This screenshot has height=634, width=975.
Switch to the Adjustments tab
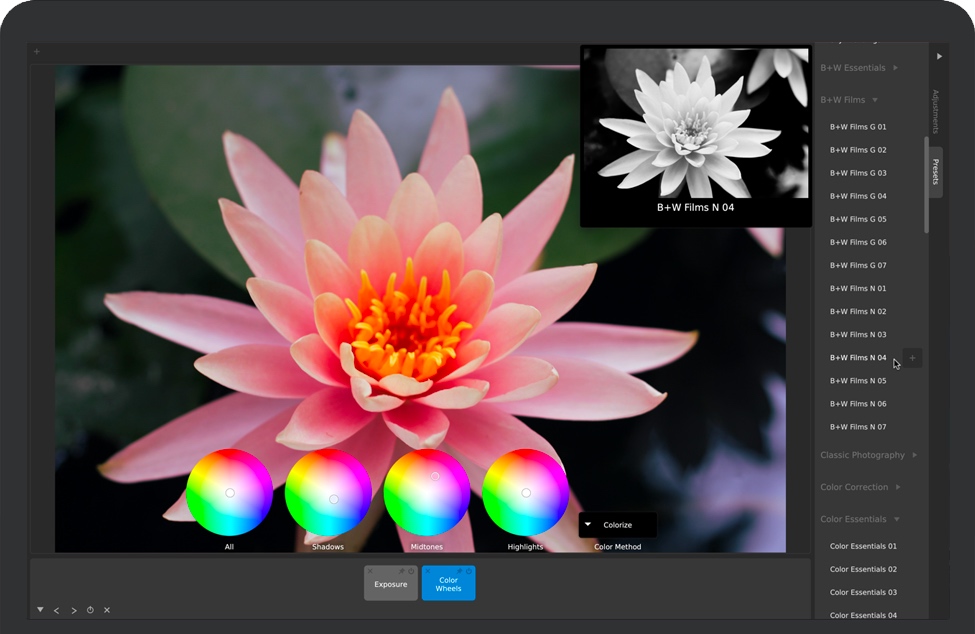pyautogui.click(x=936, y=111)
